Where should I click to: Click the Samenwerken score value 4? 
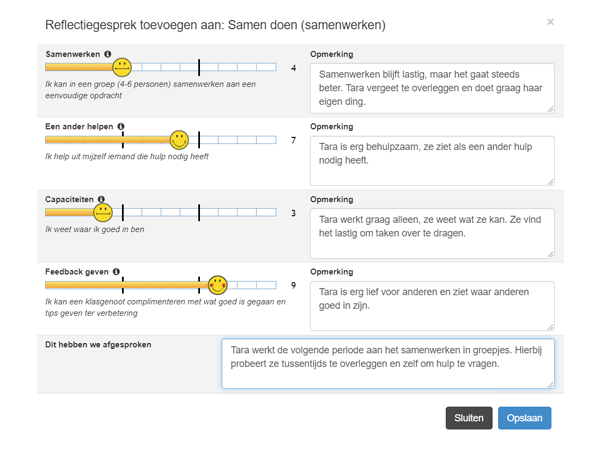pos(293,68)
